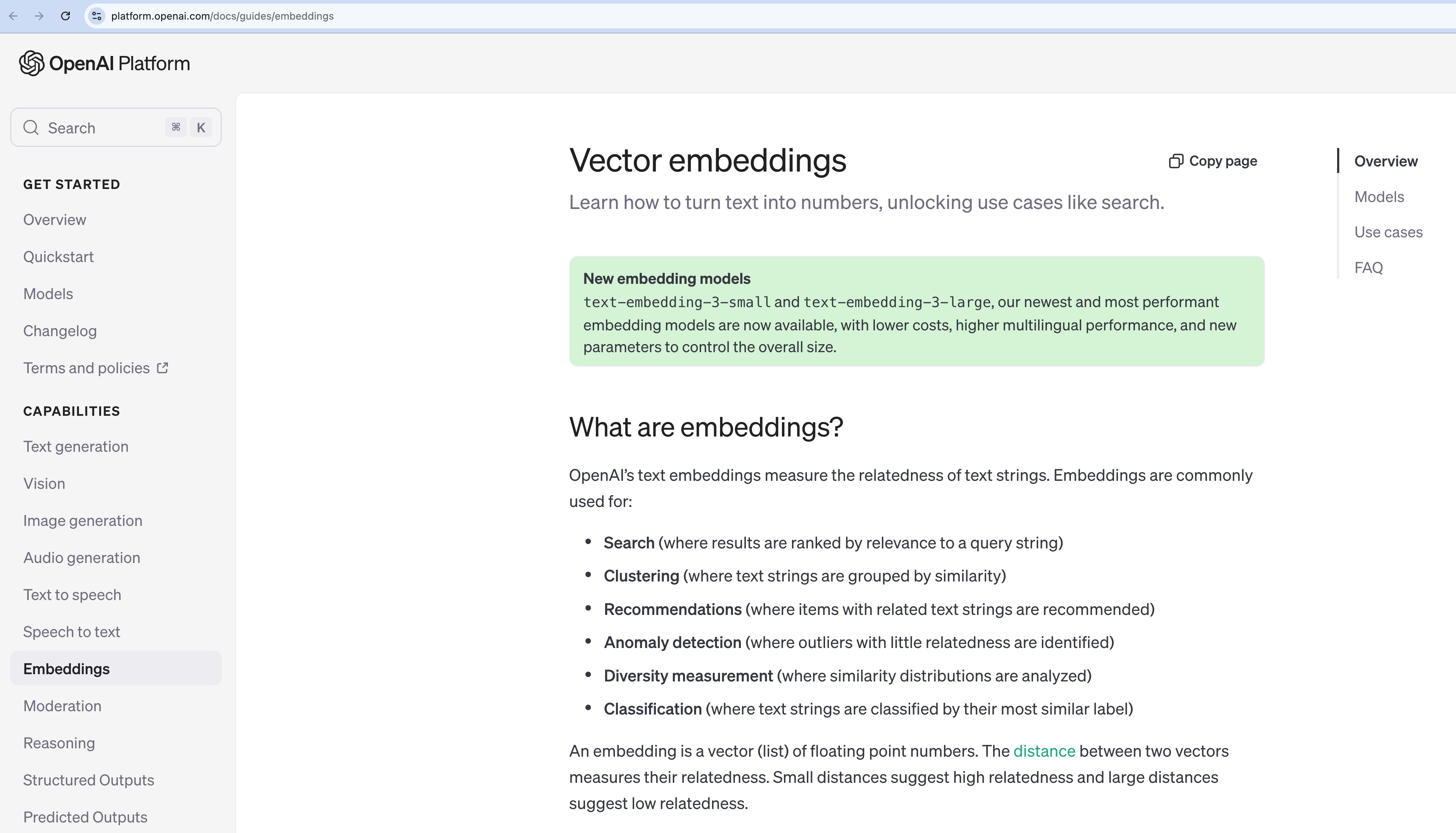
Task: Jump to the Models section in page outline
Action: pos(1379,197)
